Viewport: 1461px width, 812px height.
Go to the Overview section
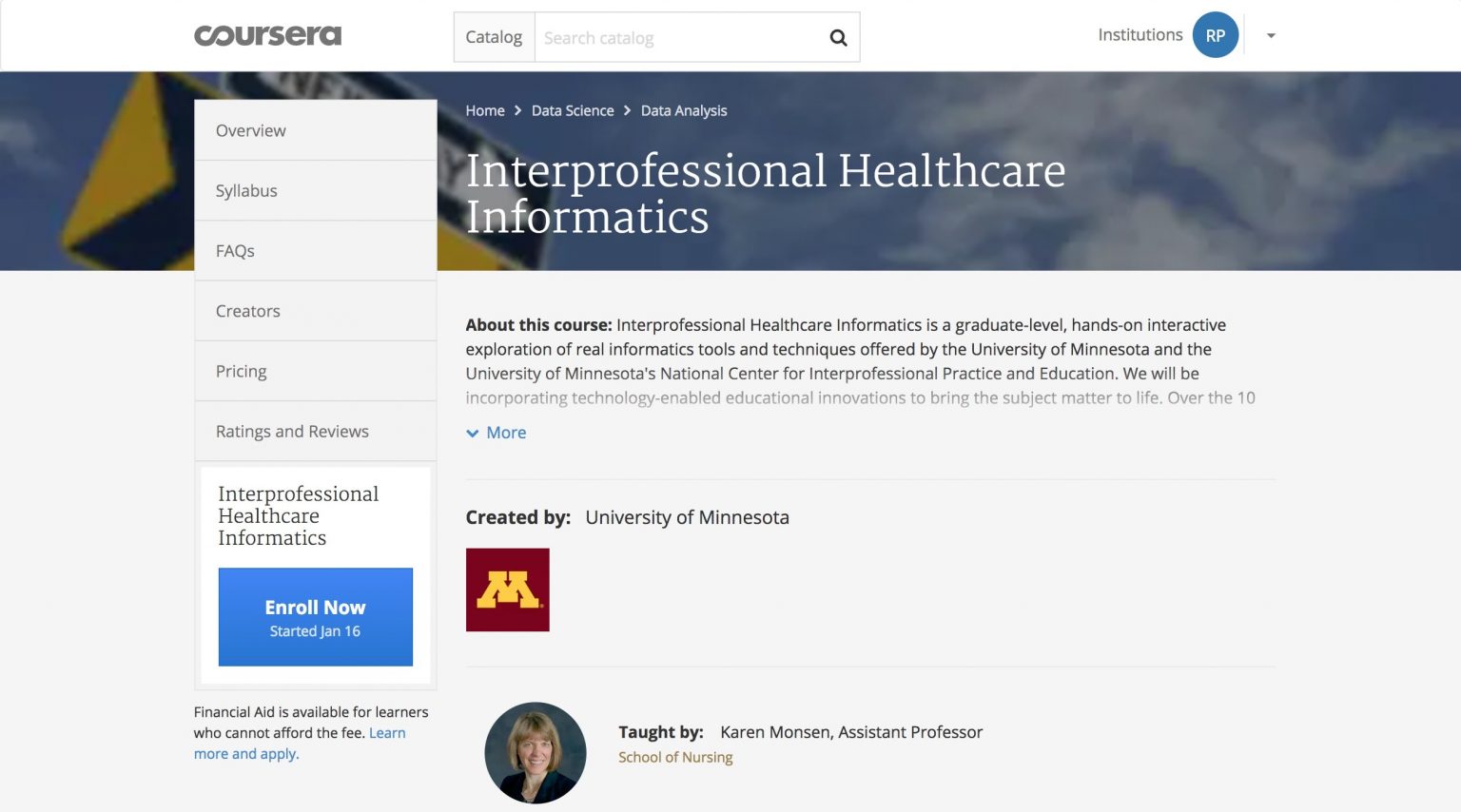click(x=251, y=130)
